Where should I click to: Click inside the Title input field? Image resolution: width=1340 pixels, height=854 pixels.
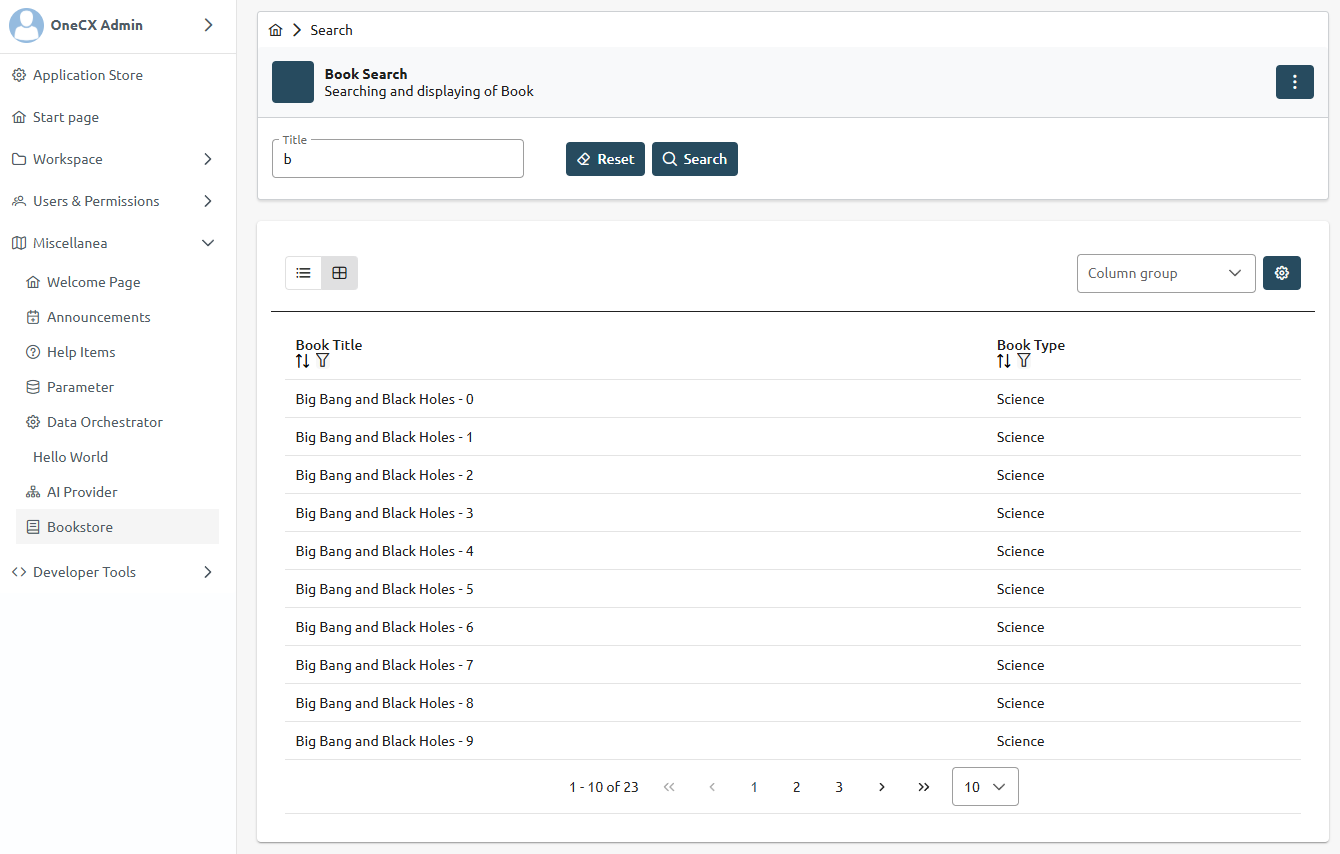pyautogui.click(x=397, y=158)
